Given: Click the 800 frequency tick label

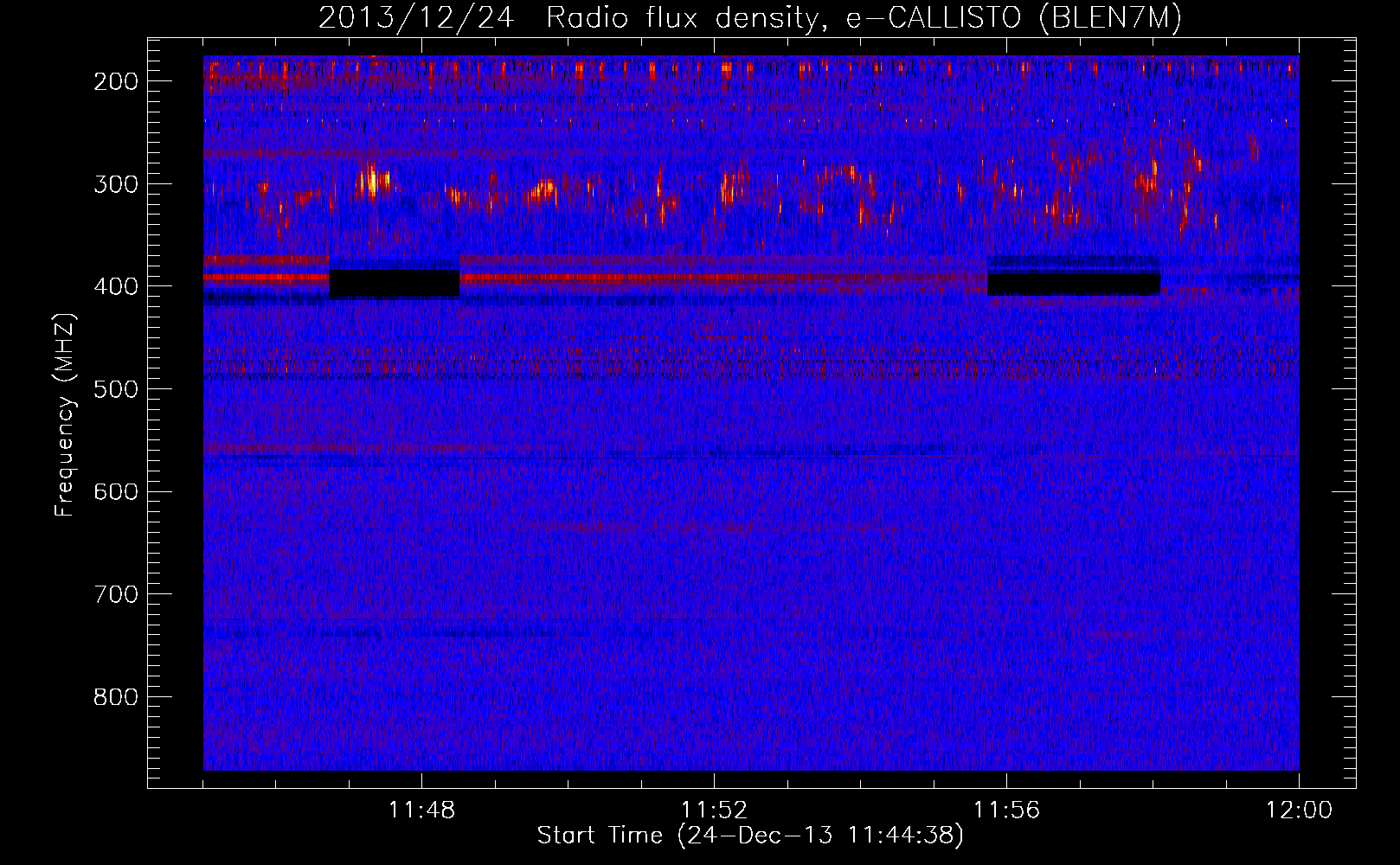Looking at the screenshot, I should tap(116, 697).
